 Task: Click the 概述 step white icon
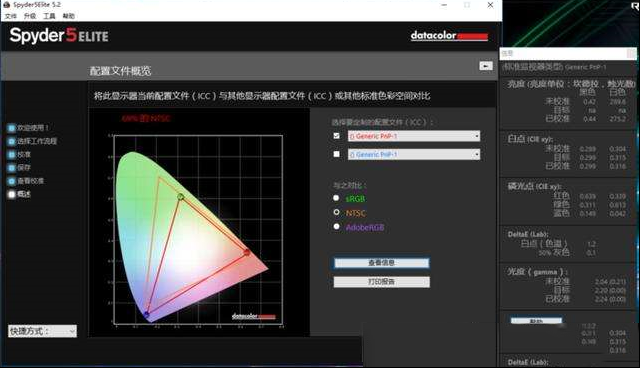pos(11,194)
